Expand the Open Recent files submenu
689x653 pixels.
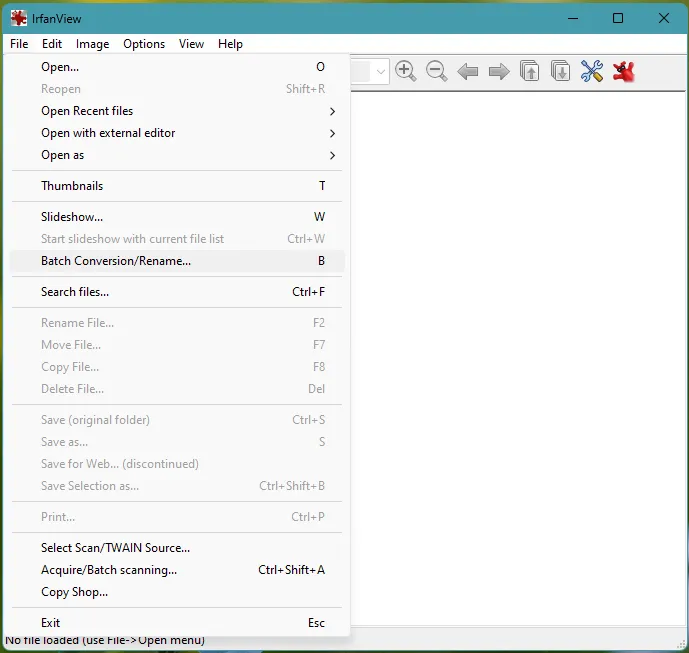[177, 111]
